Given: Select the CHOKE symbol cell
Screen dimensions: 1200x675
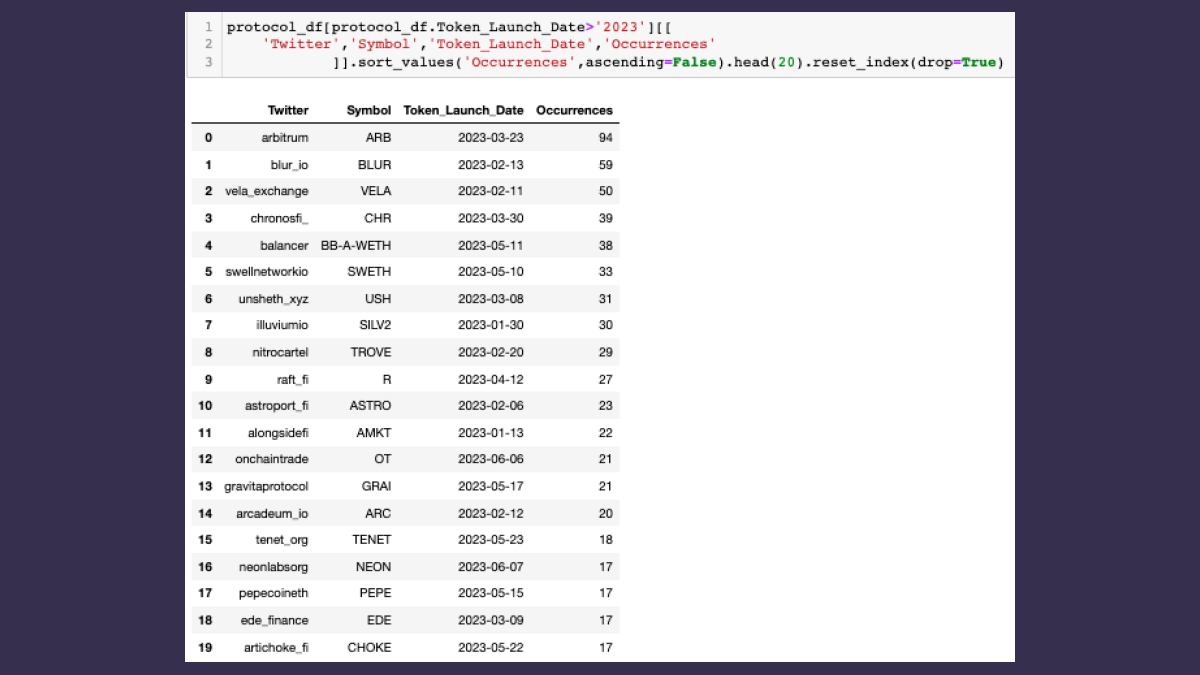Looking at the screenshot, I should point(370,647).
